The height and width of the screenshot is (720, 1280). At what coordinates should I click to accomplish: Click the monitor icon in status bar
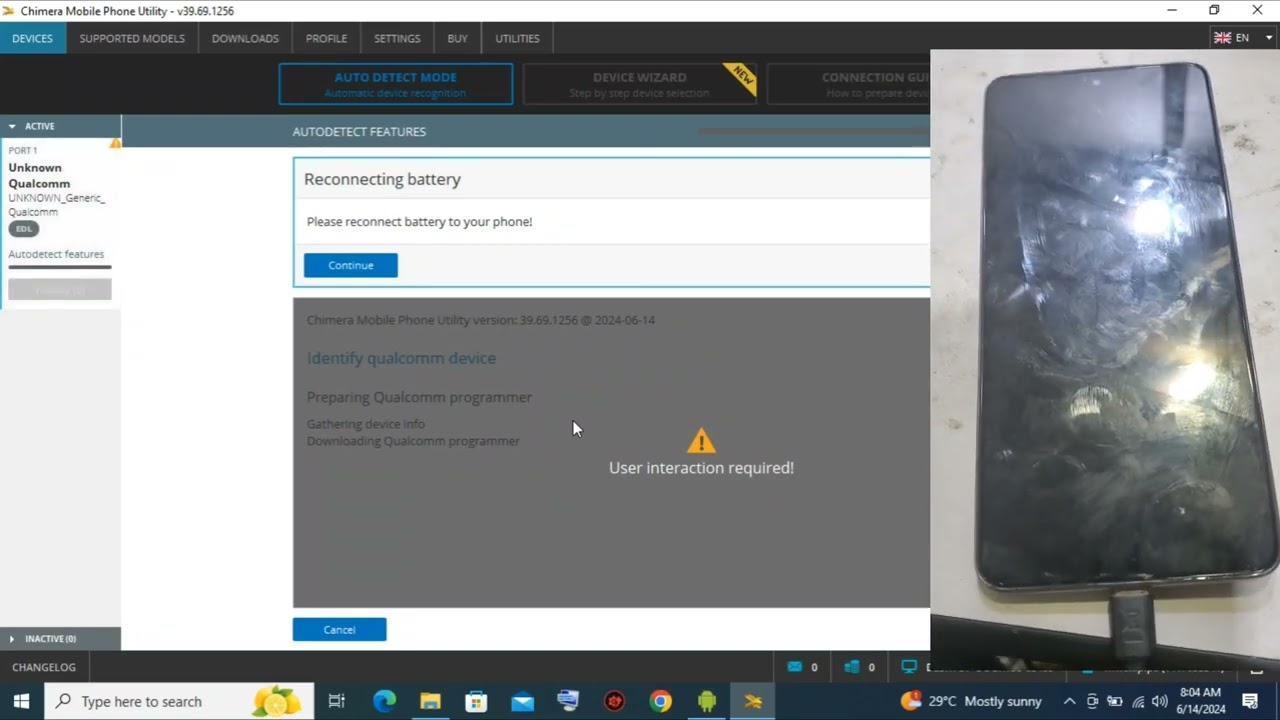[909, 667]
